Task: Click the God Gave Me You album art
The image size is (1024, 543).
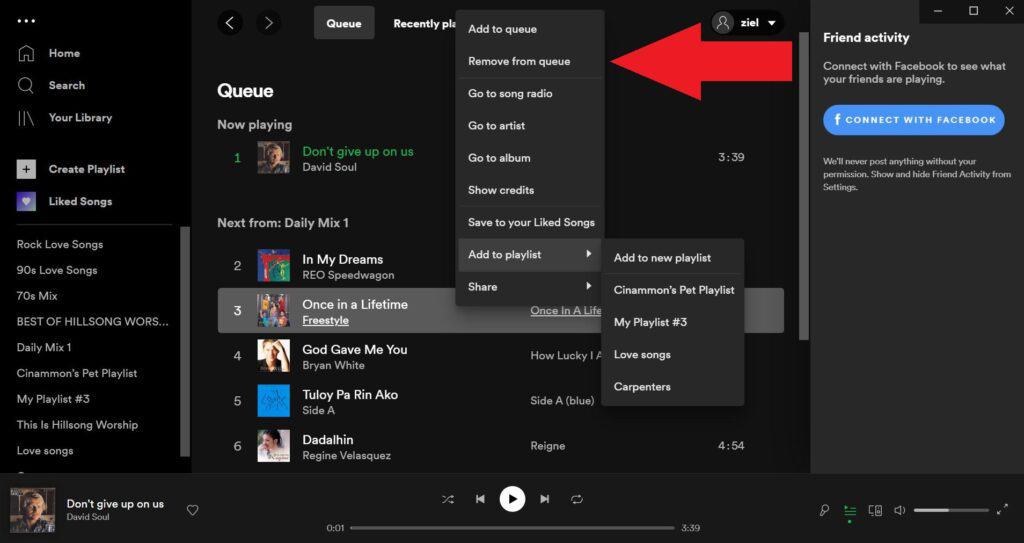Action: [x=274, y=356]
